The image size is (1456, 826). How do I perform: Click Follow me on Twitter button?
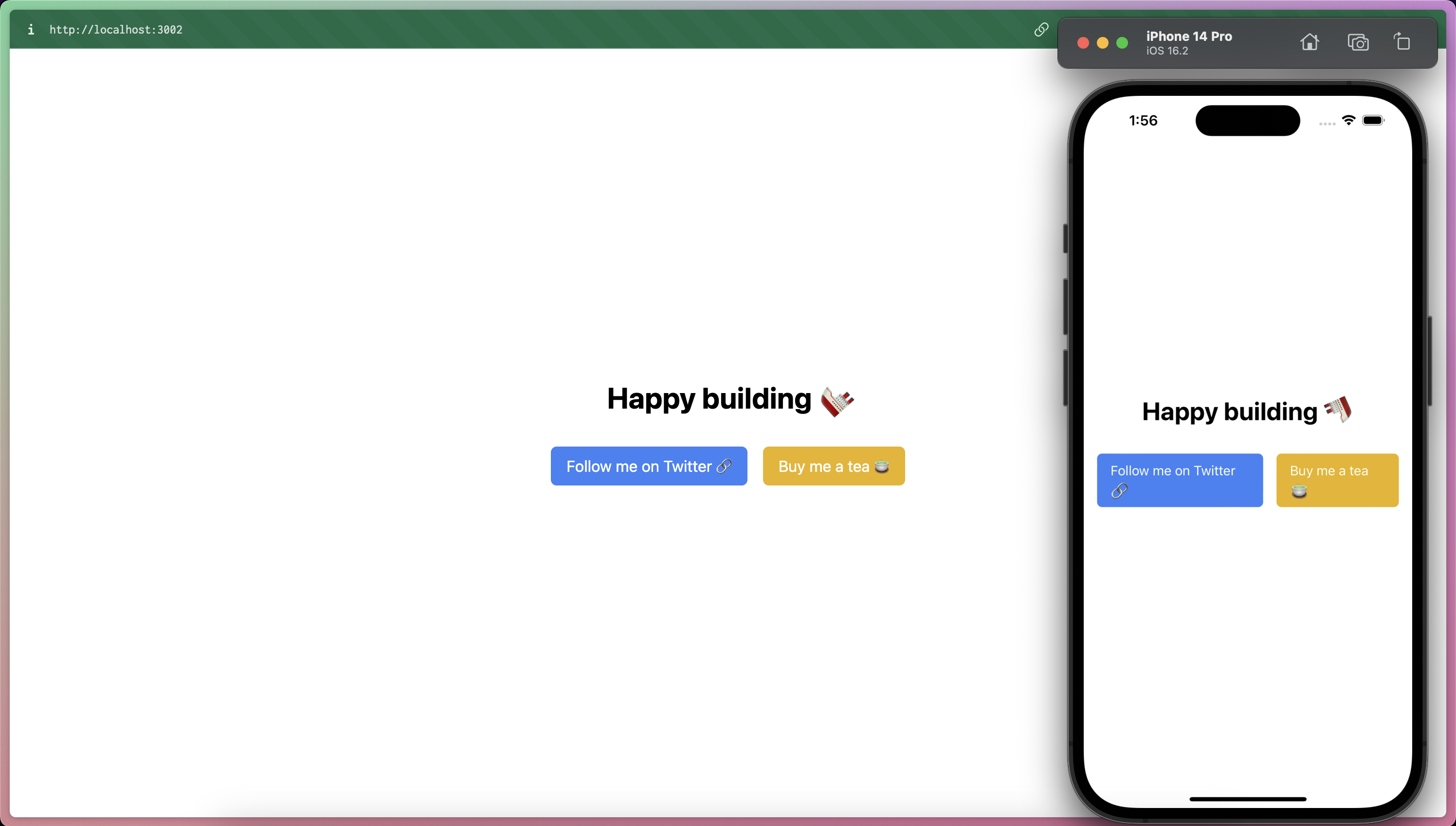(x=649, y=466)
